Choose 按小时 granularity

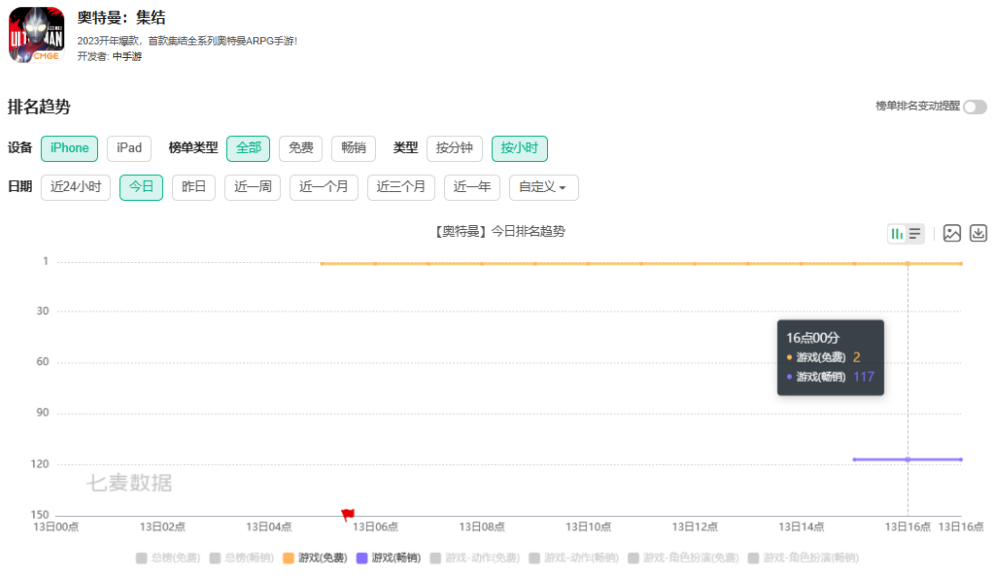click(x=519, y=149)
